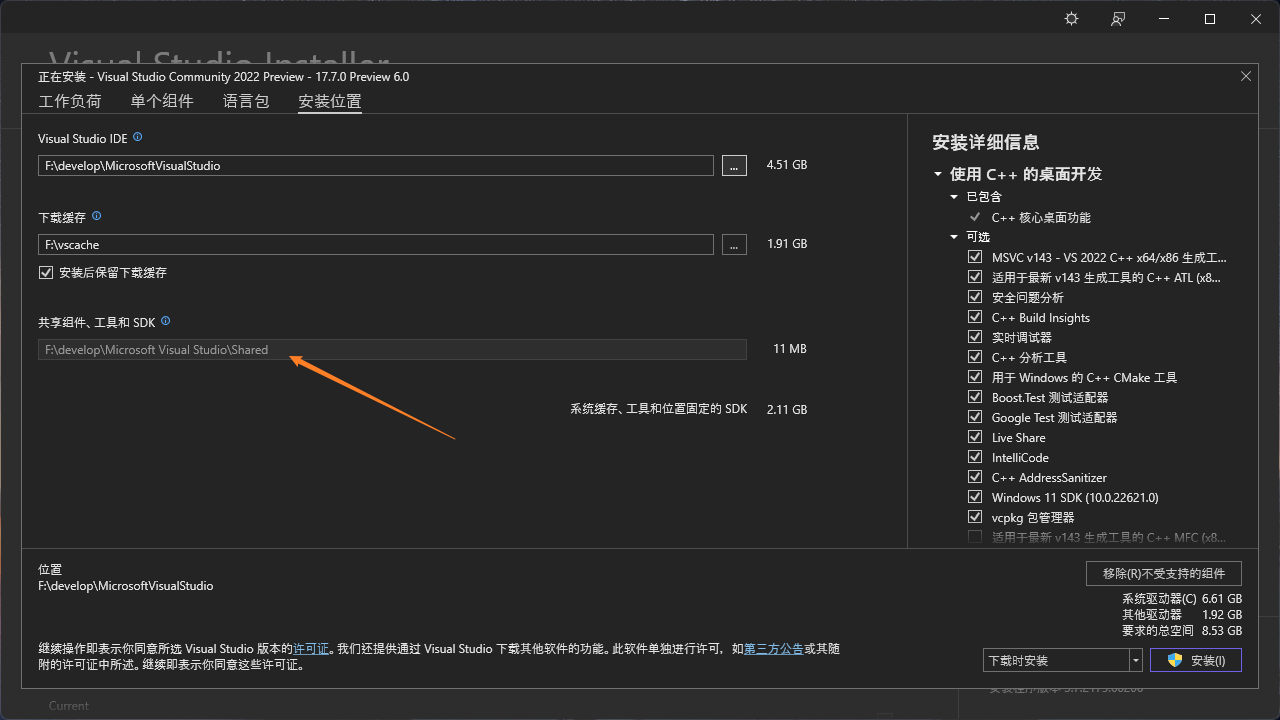This screenshot has width=1280, height=720.
Task: Switch to 单个组件 tab
Action: [162, 101]
